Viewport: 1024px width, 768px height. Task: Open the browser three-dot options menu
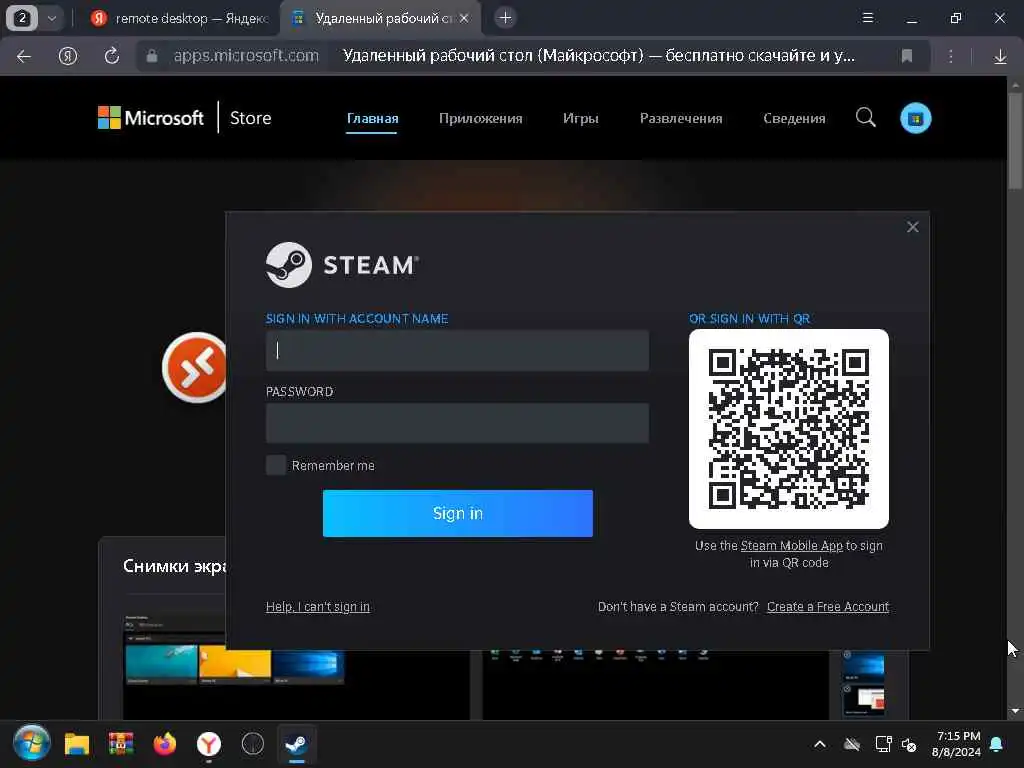click(x=951, y=56)
